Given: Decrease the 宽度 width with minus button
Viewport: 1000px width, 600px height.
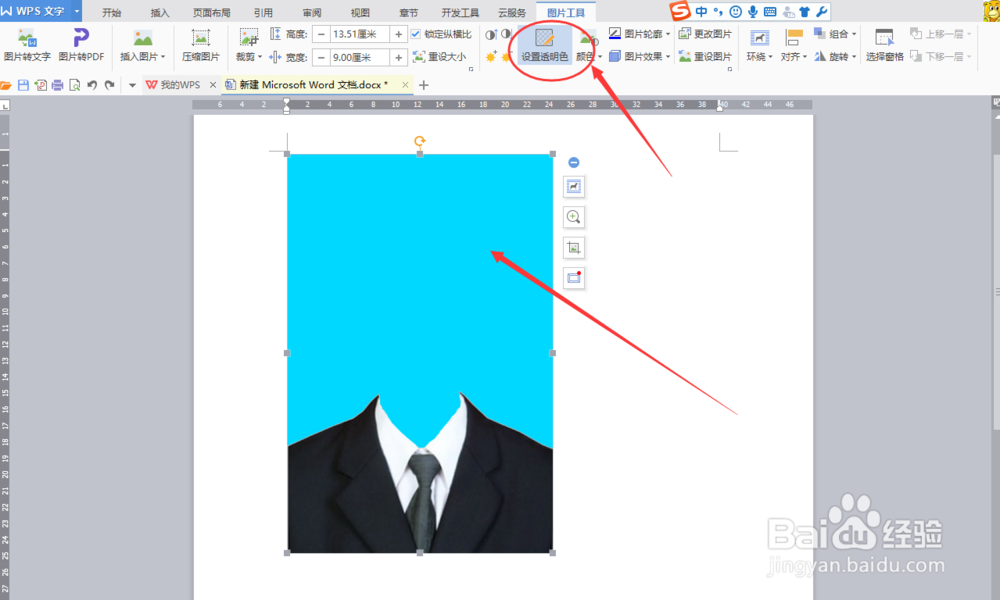Looking at the screenshot, I should click(321, 57).
